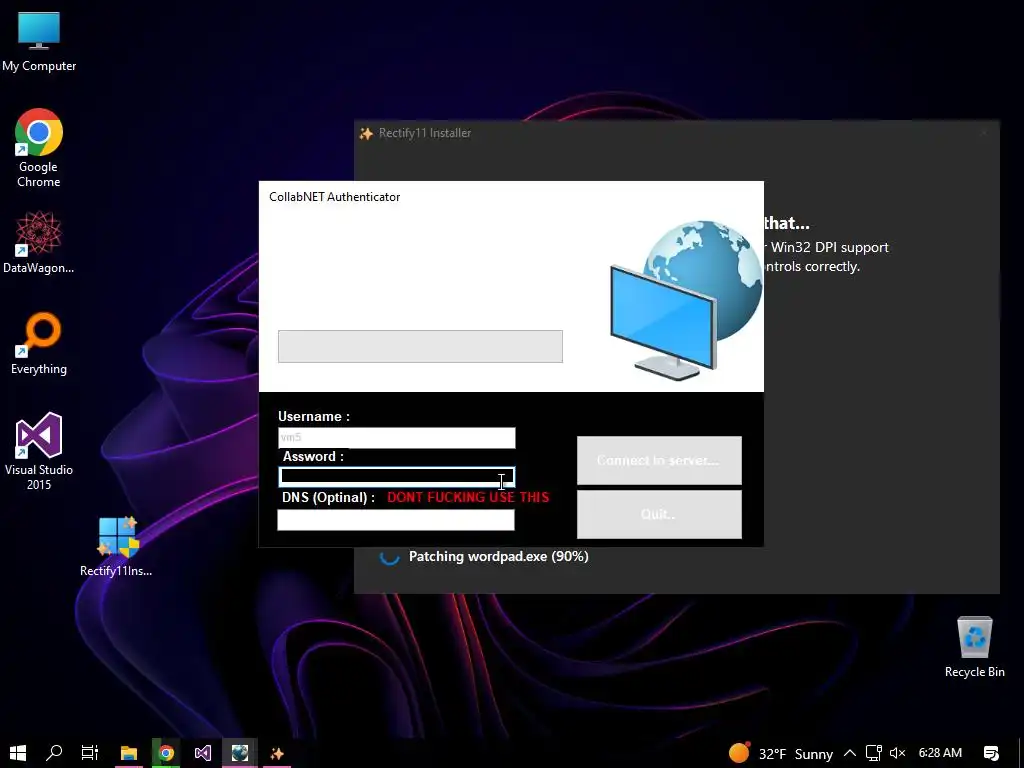Select the Rectify11Ins... desktop file icon

click(116, 546)
